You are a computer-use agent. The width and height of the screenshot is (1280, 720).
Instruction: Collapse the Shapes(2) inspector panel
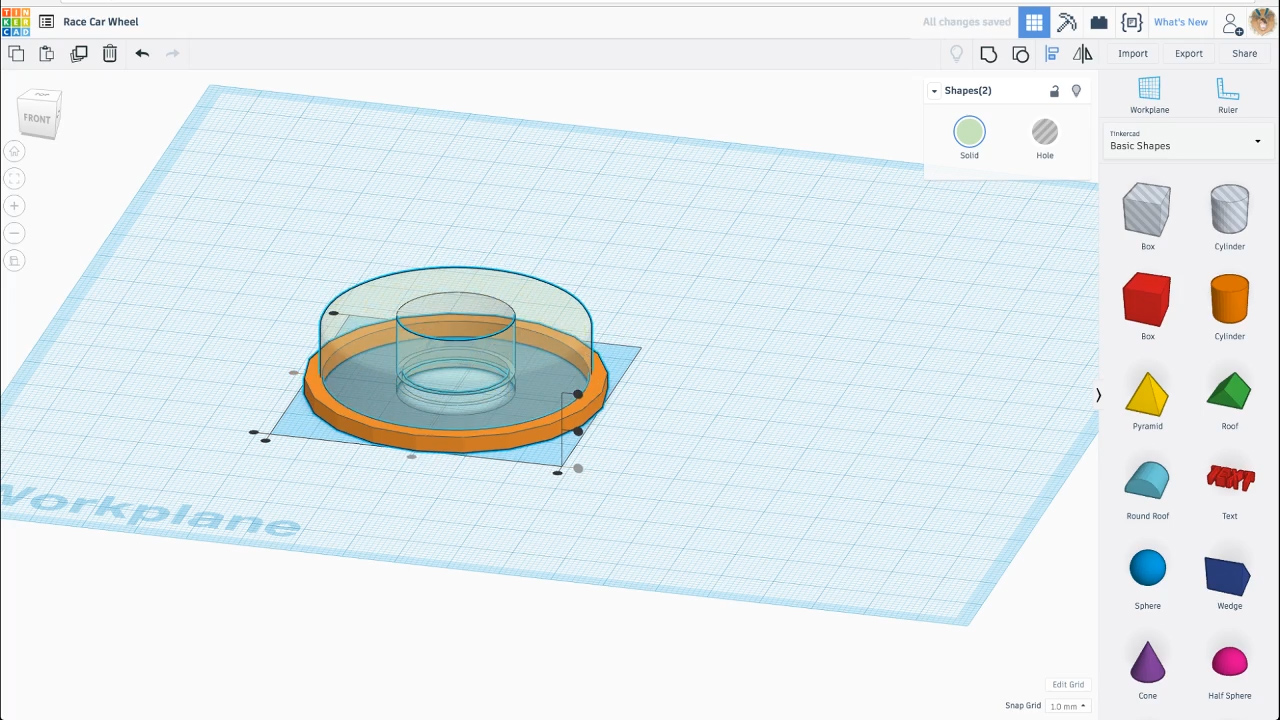[x=935, y=91]
